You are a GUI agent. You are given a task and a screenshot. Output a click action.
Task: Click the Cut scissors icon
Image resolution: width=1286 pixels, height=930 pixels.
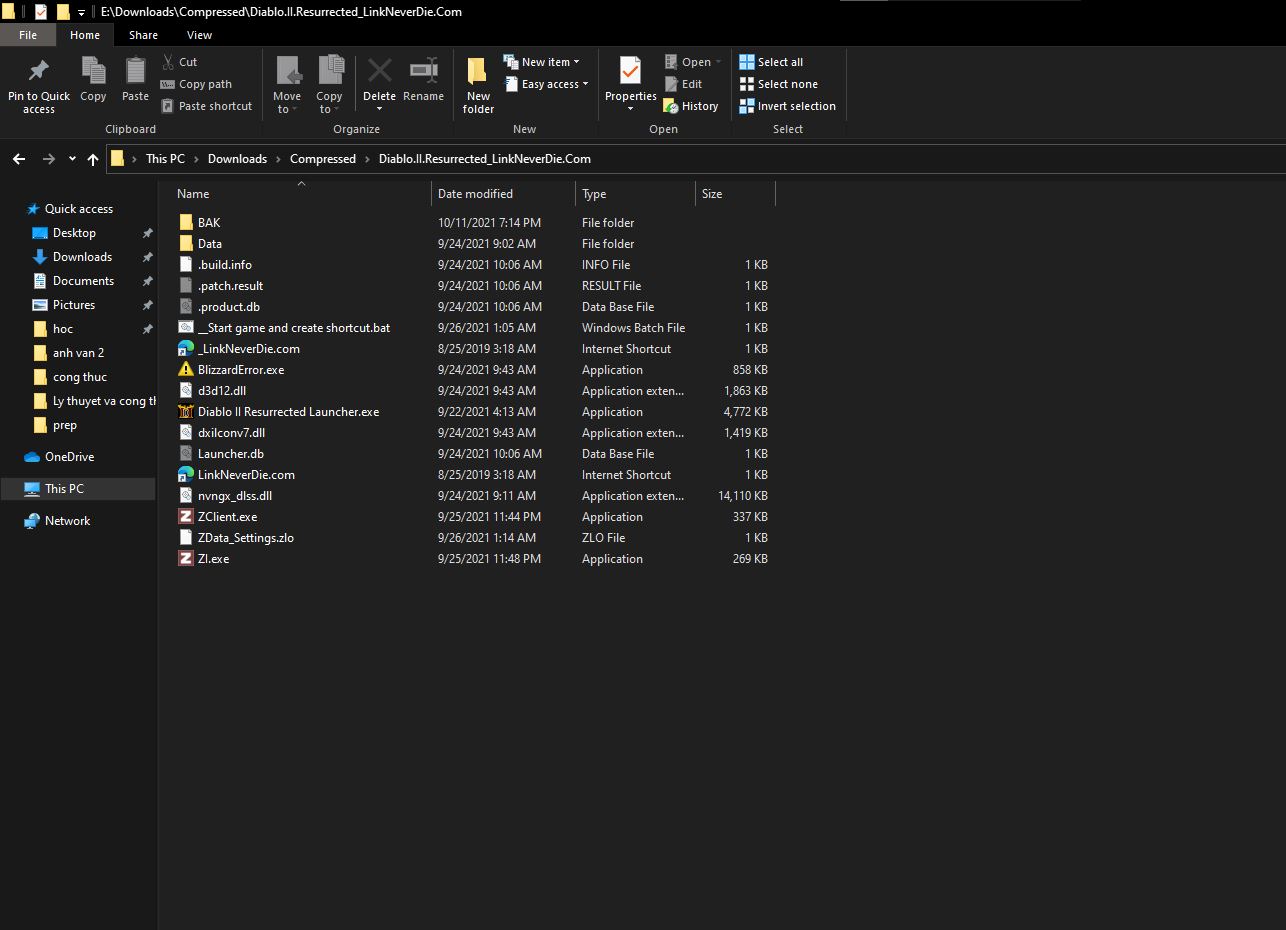[168, 62]
